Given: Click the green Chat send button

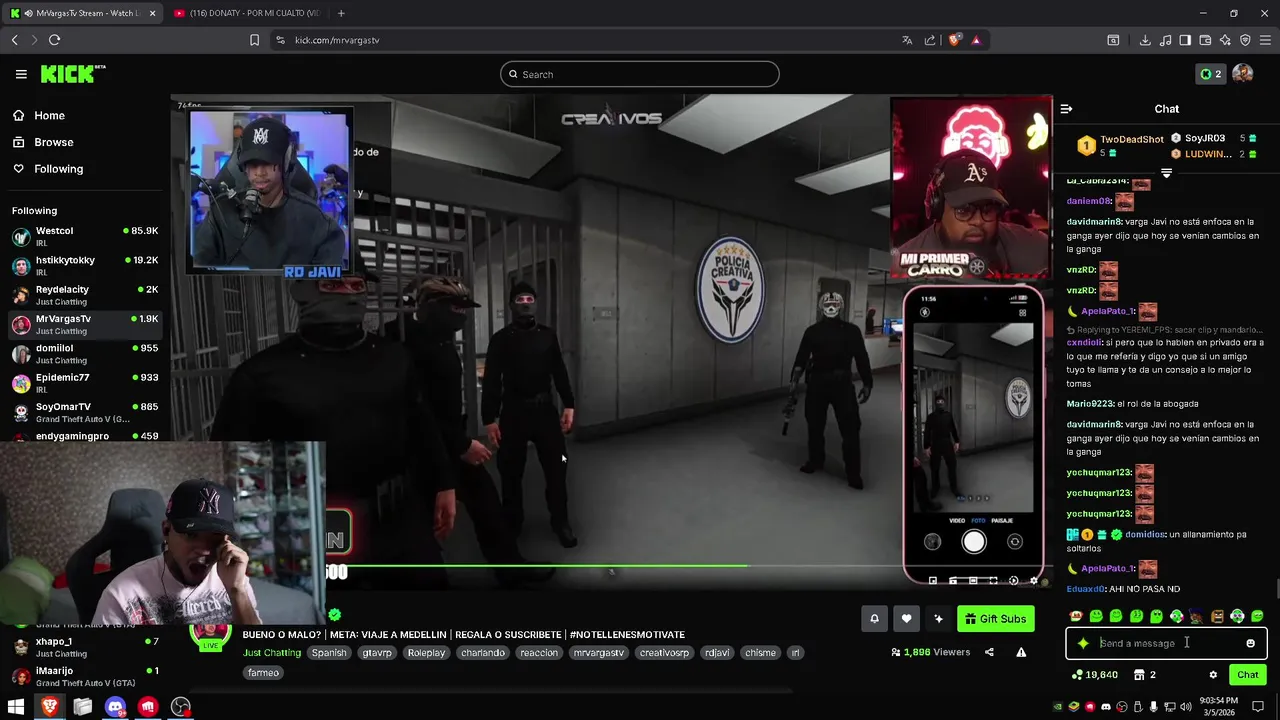Looking at the screenshot, I should [x=1247, y=675].
